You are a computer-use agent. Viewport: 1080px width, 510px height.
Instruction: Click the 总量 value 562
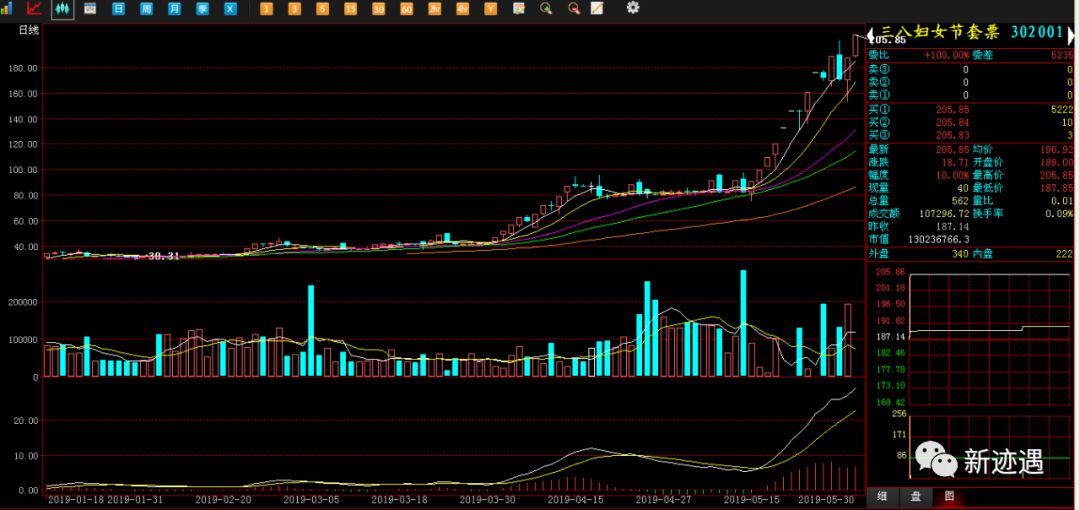coord(960,201)
